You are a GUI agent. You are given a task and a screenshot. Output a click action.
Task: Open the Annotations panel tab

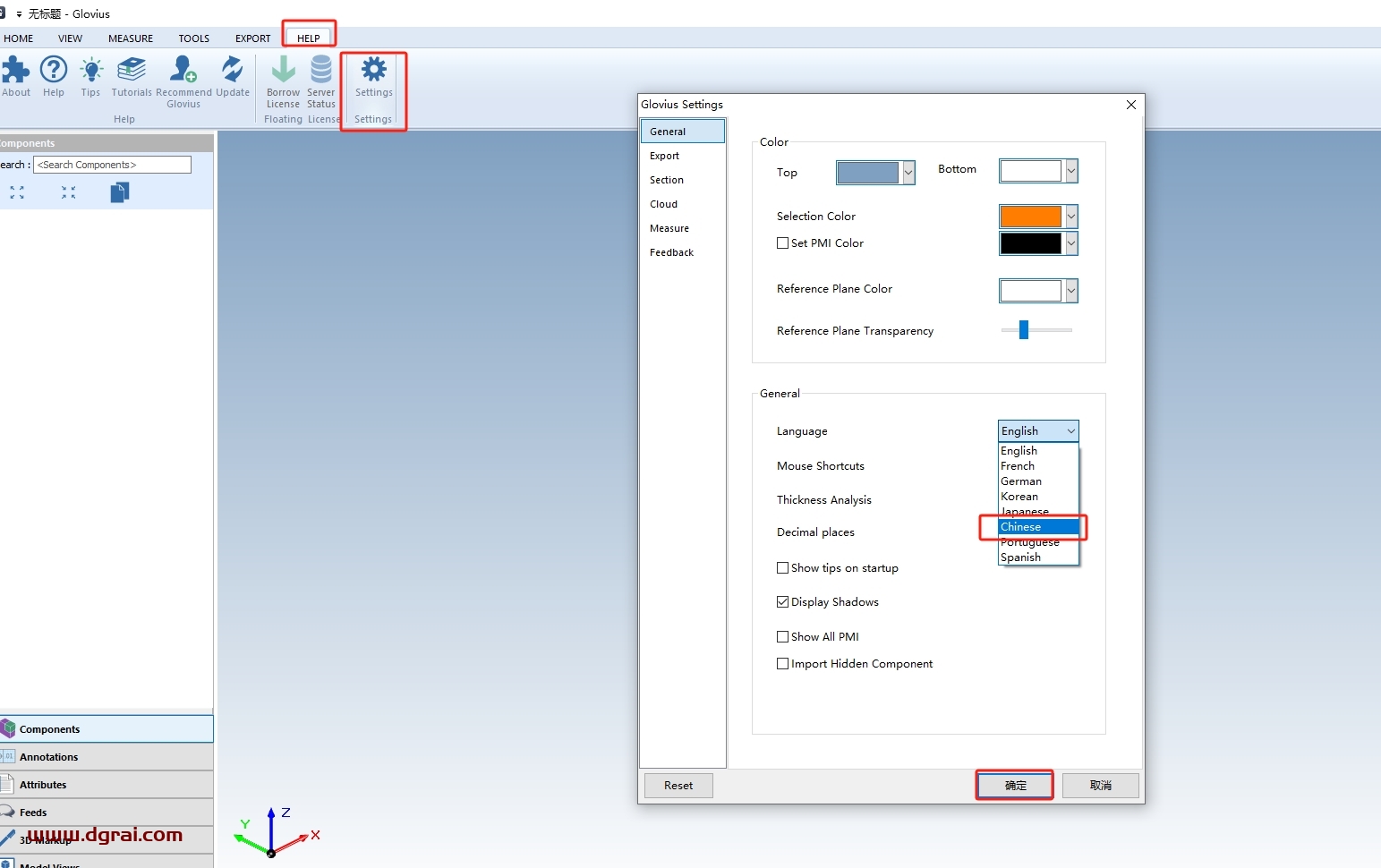point(107,757)
